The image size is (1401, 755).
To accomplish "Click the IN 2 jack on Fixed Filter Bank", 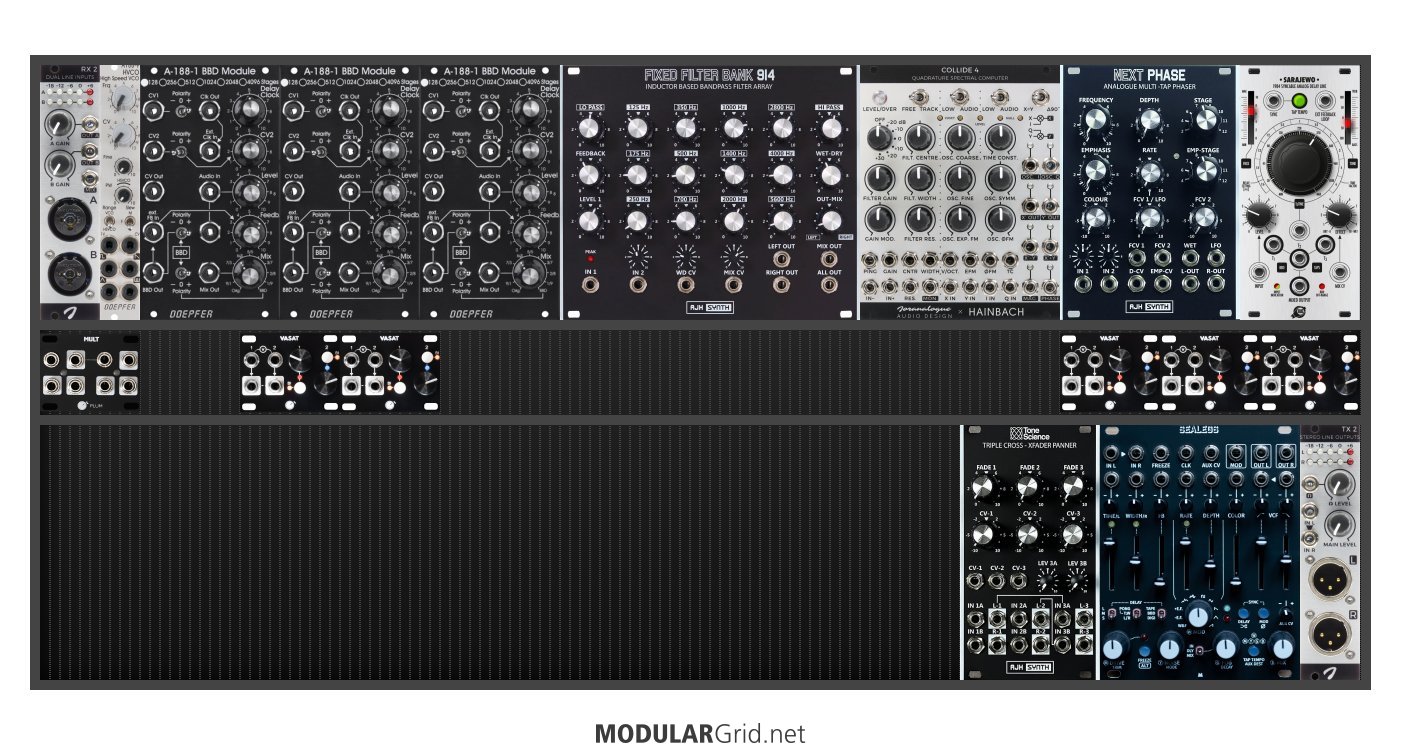I will pos(637,285).
